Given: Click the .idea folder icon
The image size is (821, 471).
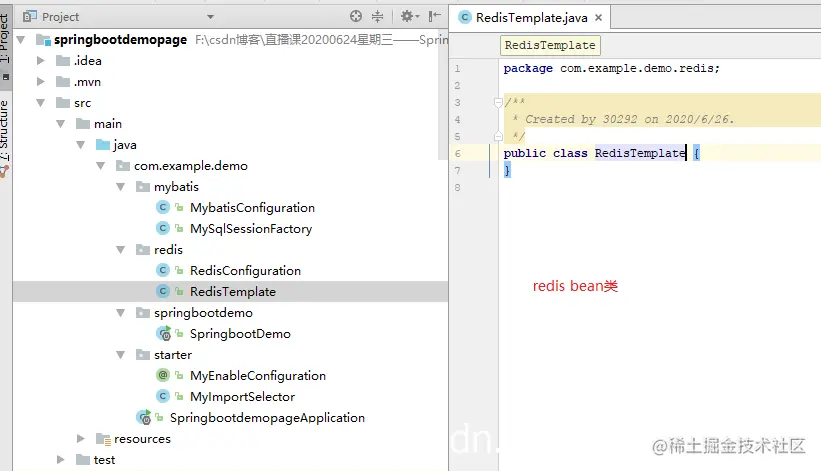Looking at the screenshot, I should (63, 61).
